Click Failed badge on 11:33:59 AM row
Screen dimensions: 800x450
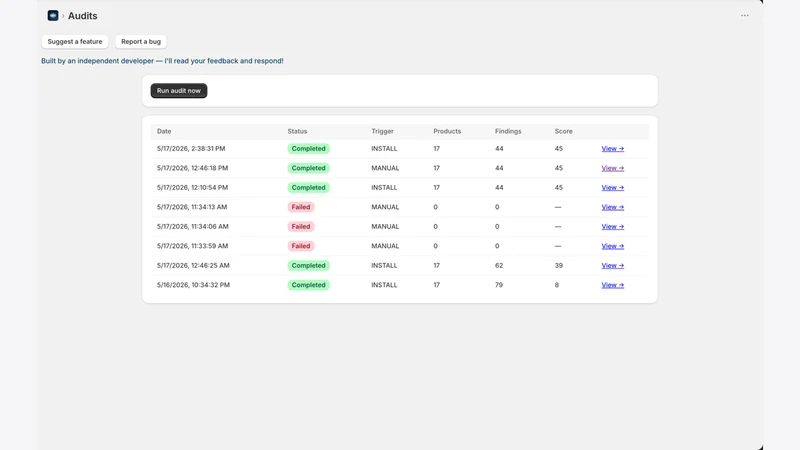[301, 246]
